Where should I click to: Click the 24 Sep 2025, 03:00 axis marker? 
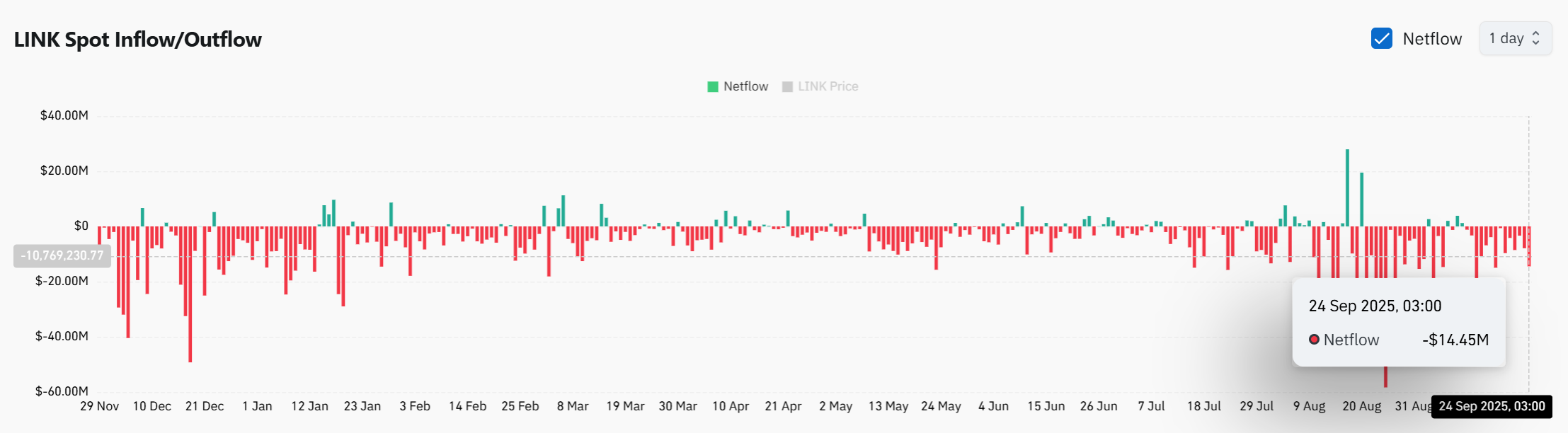1491,406
